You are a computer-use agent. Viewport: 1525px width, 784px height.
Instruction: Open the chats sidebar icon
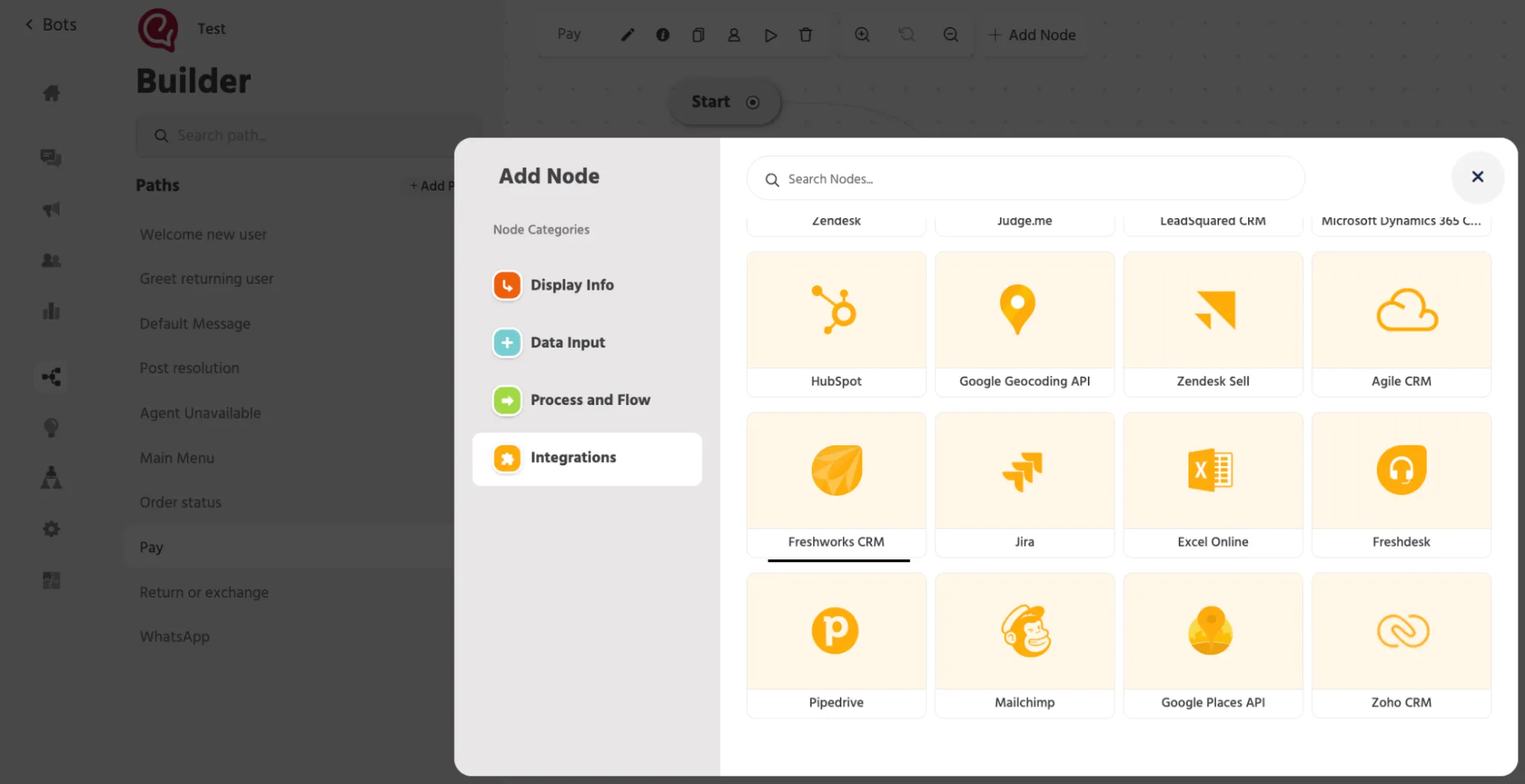(x=51, y=158)
